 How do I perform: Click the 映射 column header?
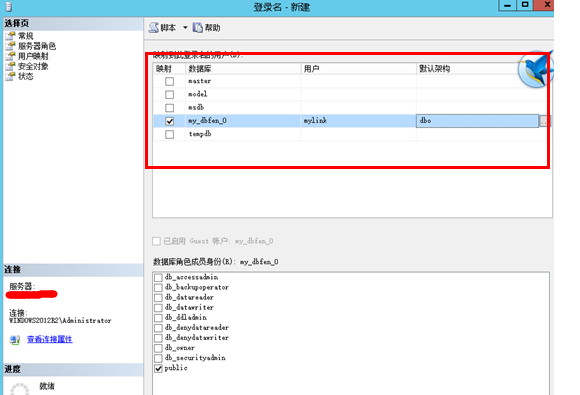click(169, 69)
